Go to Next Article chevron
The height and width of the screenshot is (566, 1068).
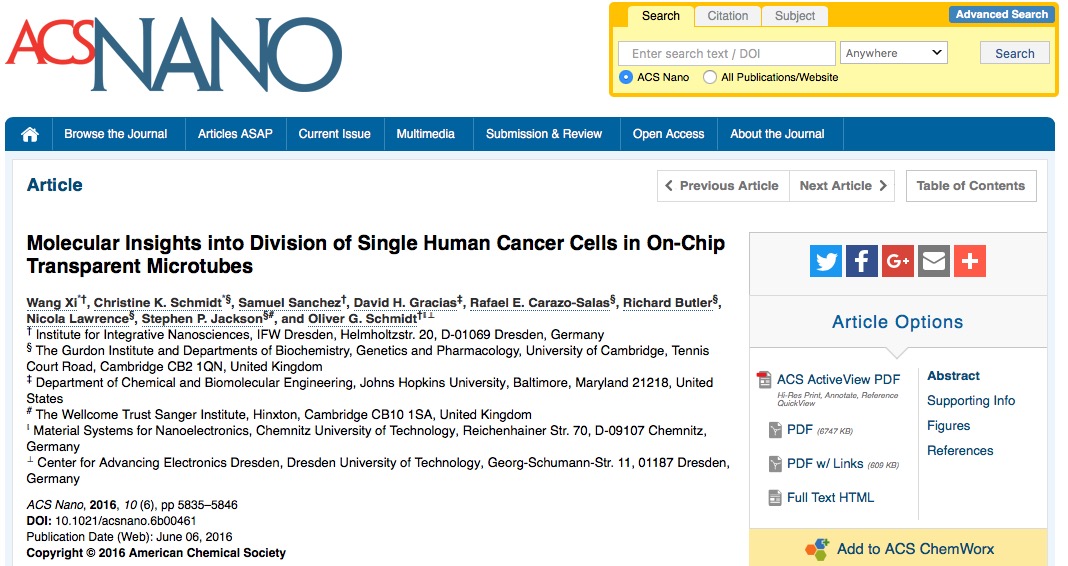pyautogui.click(x=883, y=185)
